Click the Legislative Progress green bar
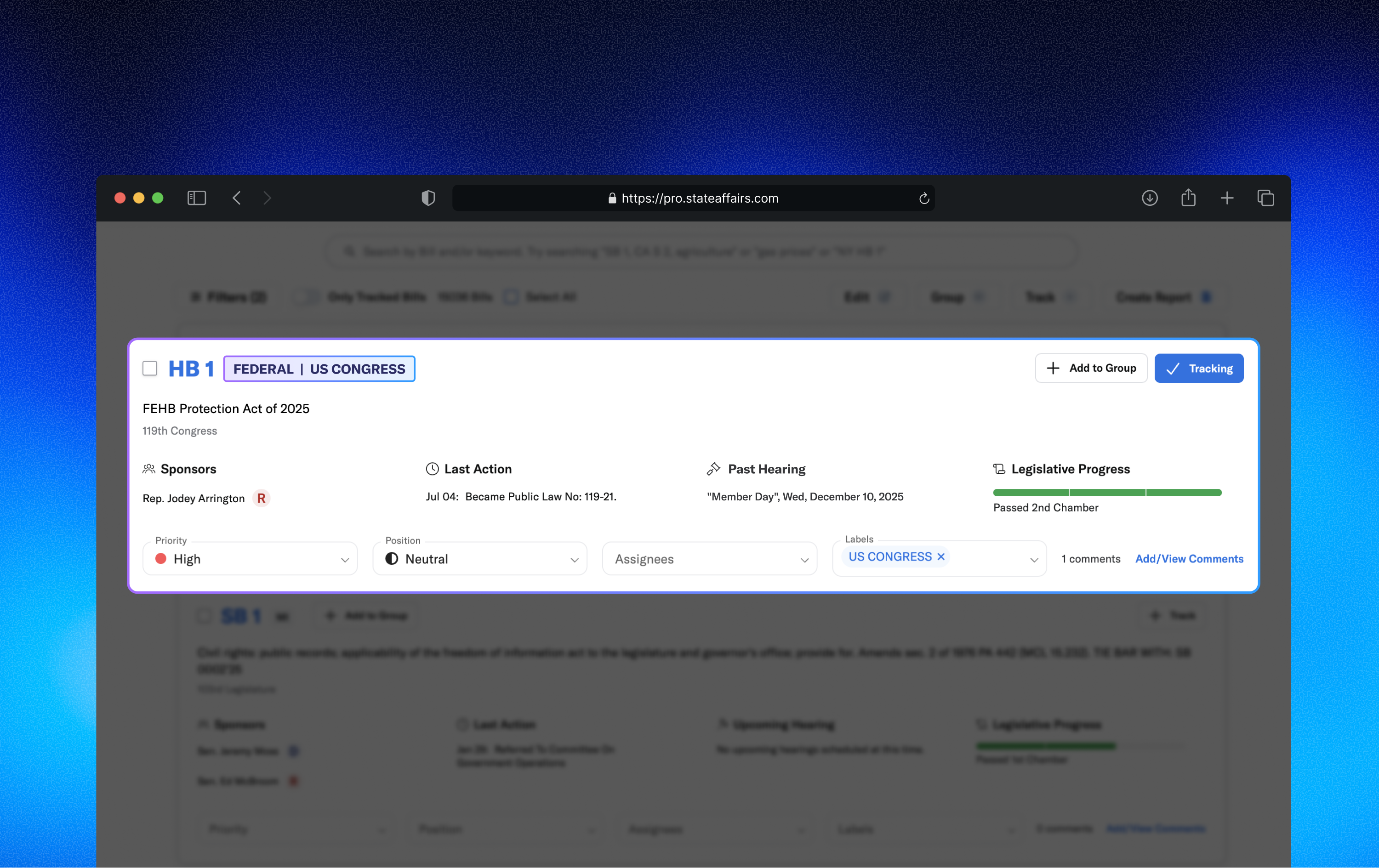Image resolution: width=1379 pixels, height=868 pixels. coord(1106,493)
